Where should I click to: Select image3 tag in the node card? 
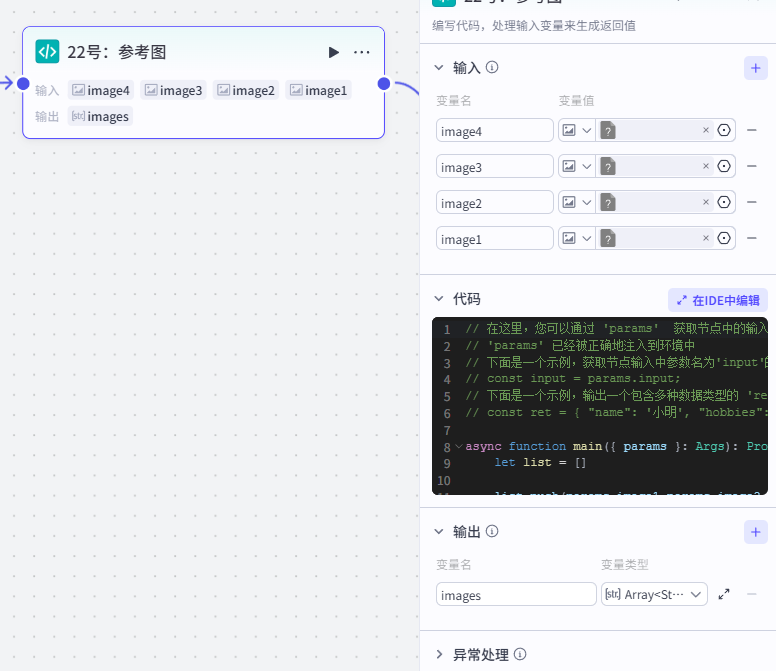point(173,90)
